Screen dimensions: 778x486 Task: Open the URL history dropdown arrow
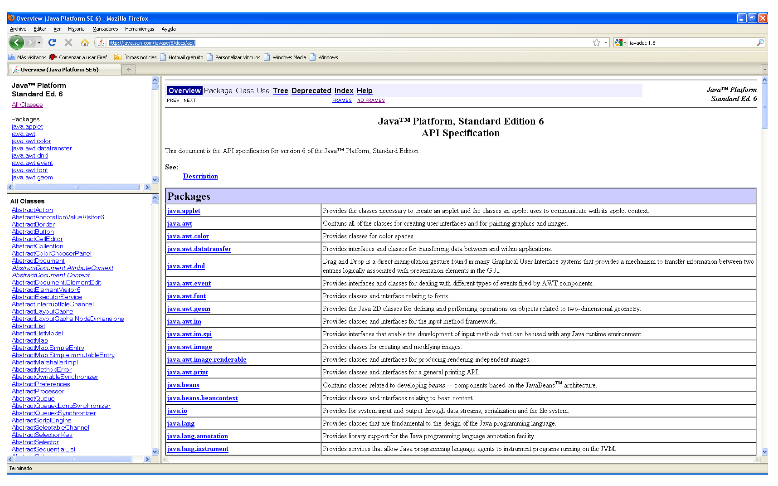[606, 43]
